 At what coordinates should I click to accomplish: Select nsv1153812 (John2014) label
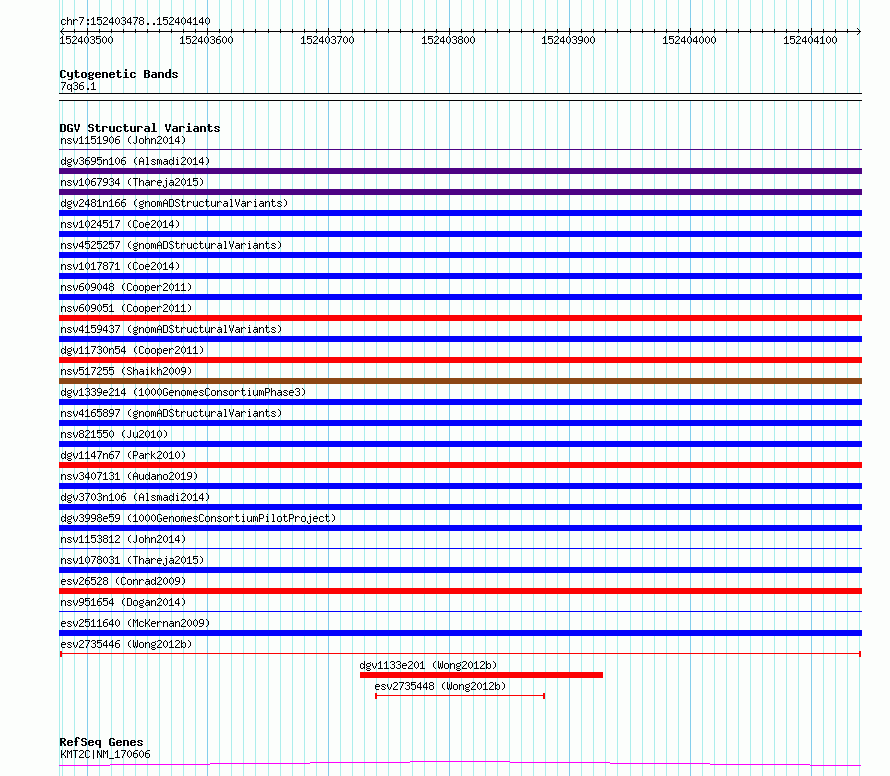click(123, 539)
